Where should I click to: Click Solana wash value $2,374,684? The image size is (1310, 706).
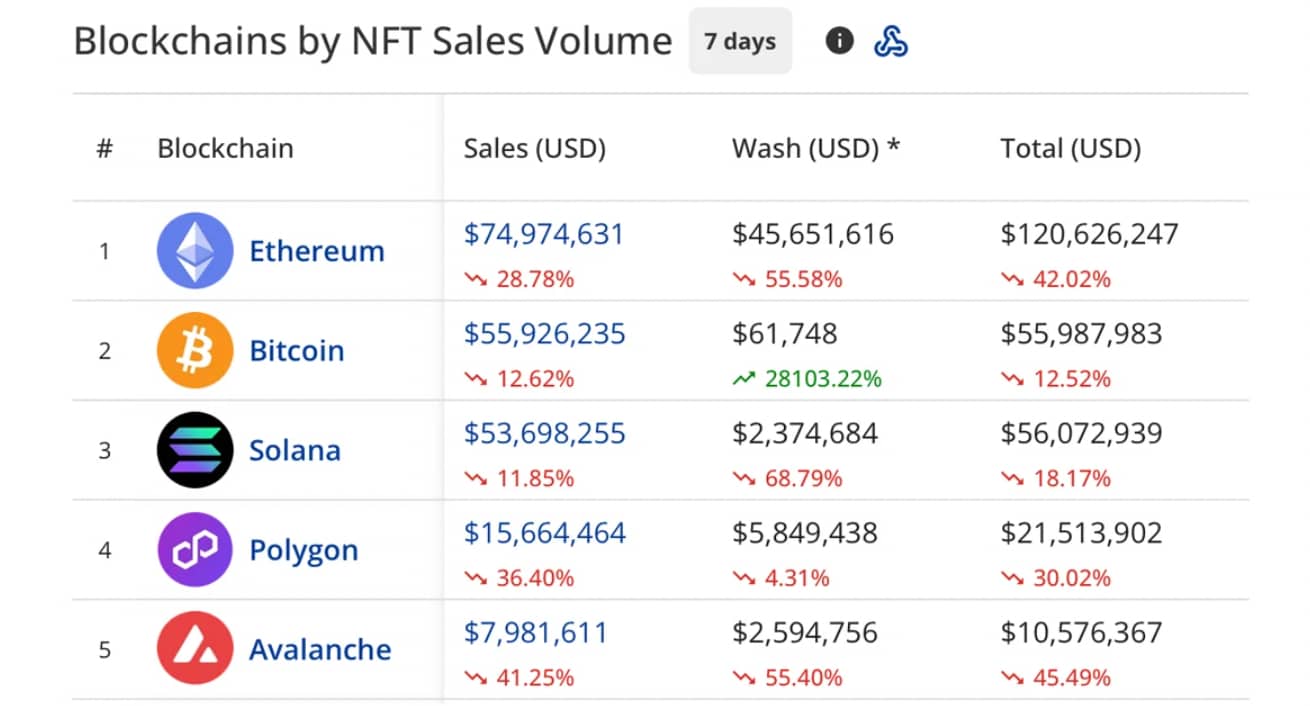(805, 434)
